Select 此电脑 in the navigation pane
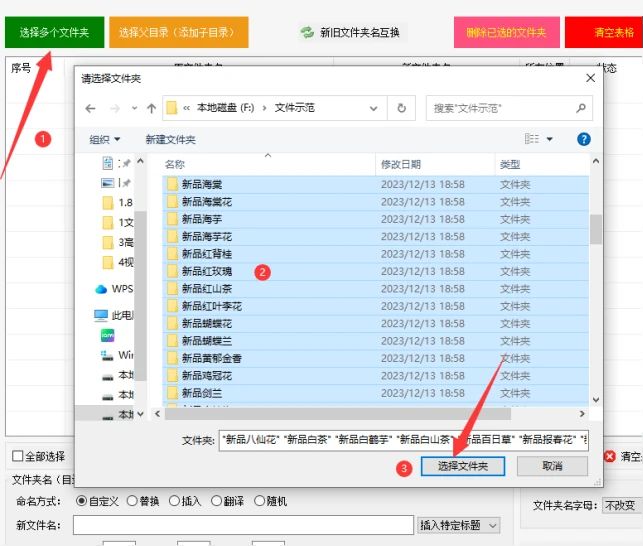643x546 pixels. tap(114, 315)
